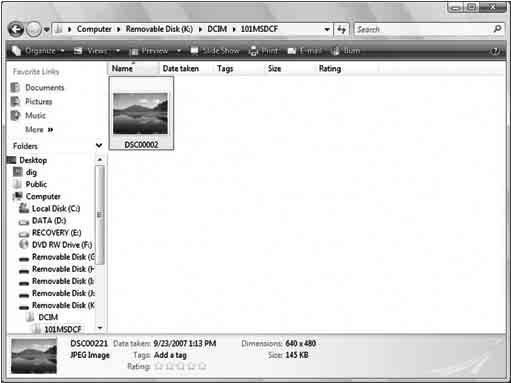Select the DSC00002 photo thumbnail
This screenshot has height=383, width=511.
(x=141, y=113)
